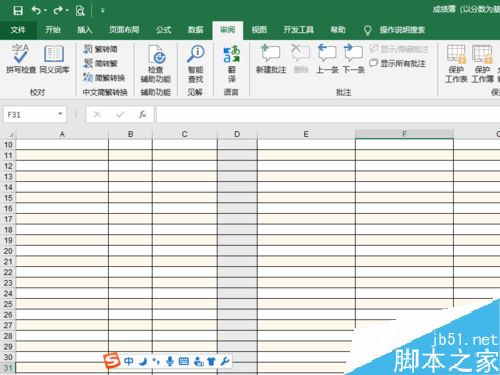500x375 pixels.
Task: Go to previous comment 上一条
Action: tap(327, 59)
